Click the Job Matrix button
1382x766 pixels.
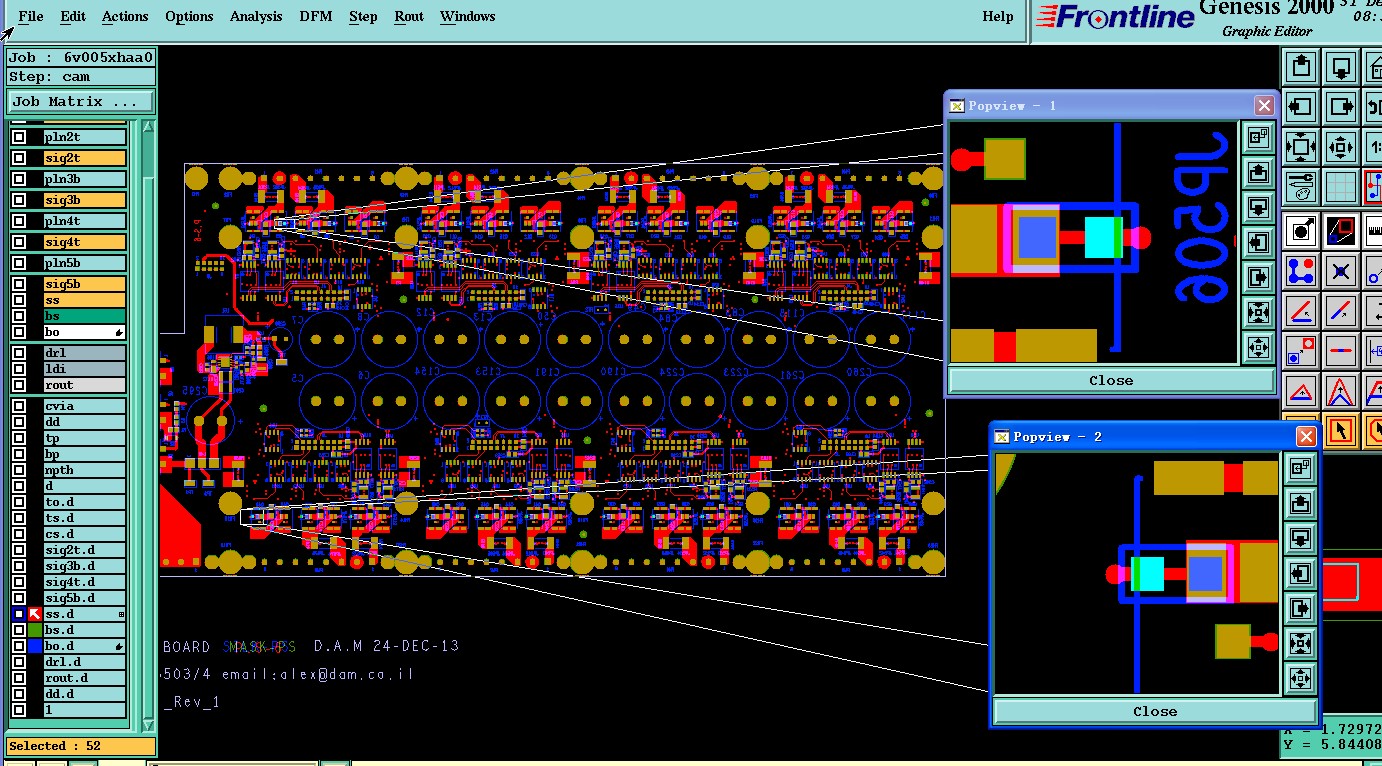tap(80, 101)
